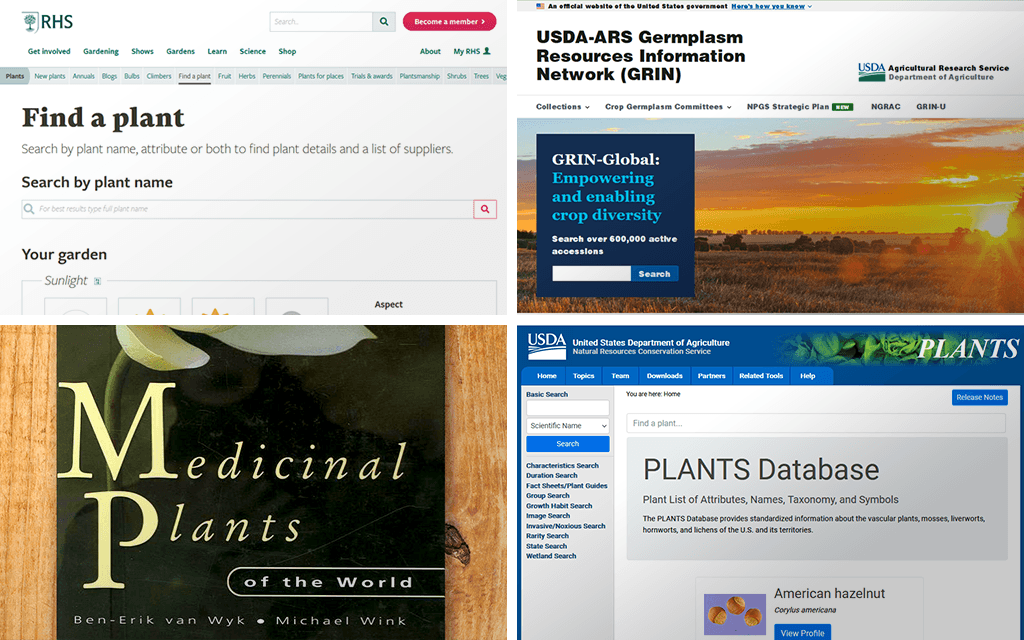Open the Downloads tab in PLANTS
Viewport: 1024px width, 640px height.
tap(664, 376)
